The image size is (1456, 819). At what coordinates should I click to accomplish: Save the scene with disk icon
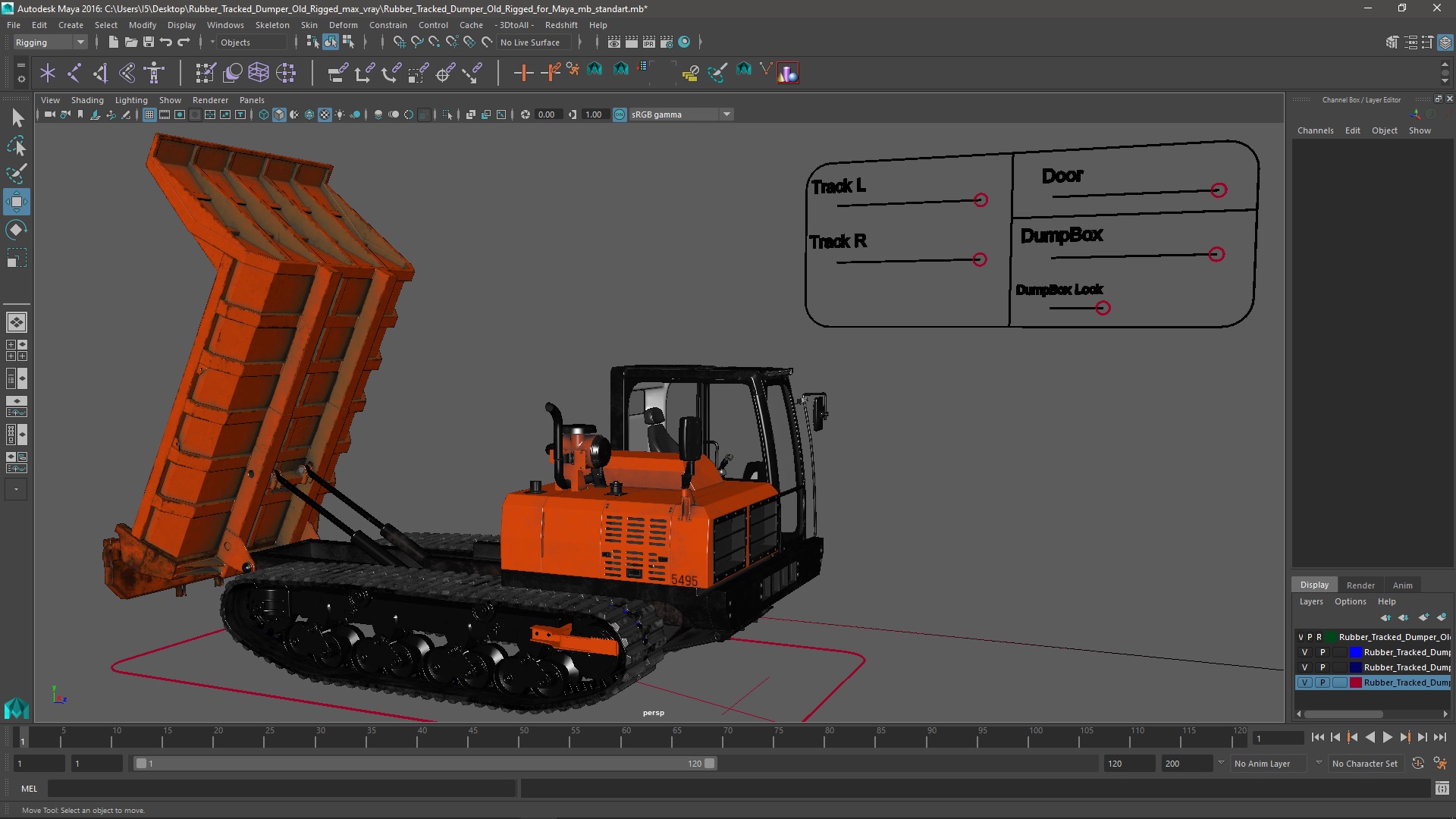tap(148, 42)
